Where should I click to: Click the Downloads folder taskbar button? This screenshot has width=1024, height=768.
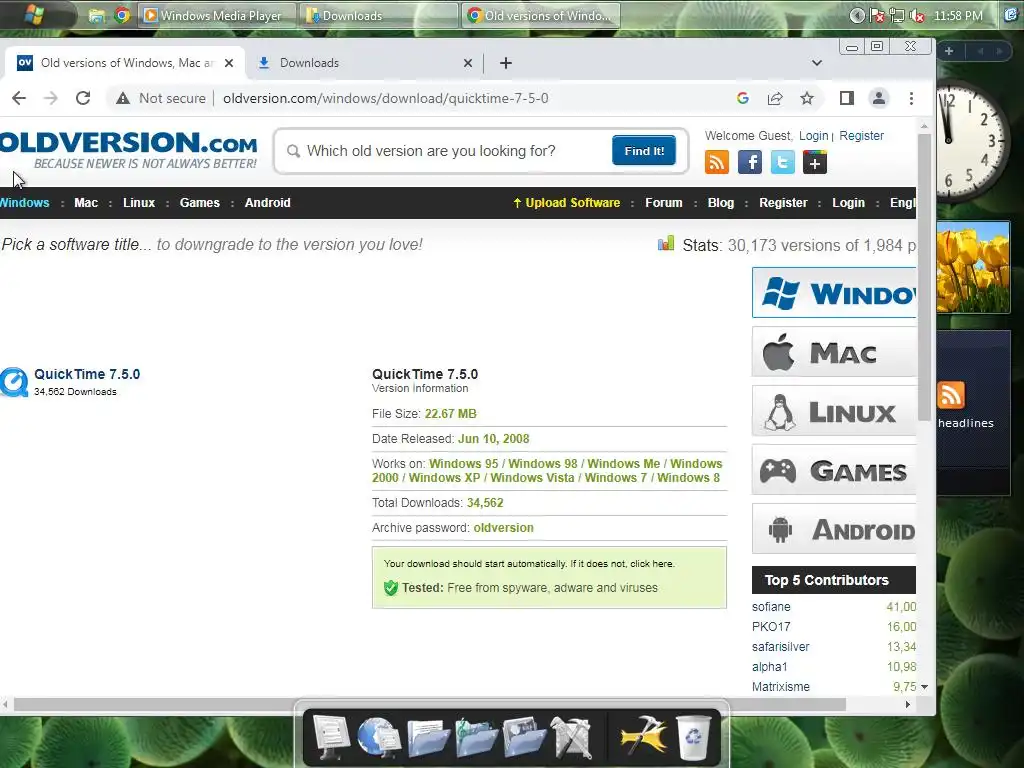pyautogui.click(x=379, y=15)
